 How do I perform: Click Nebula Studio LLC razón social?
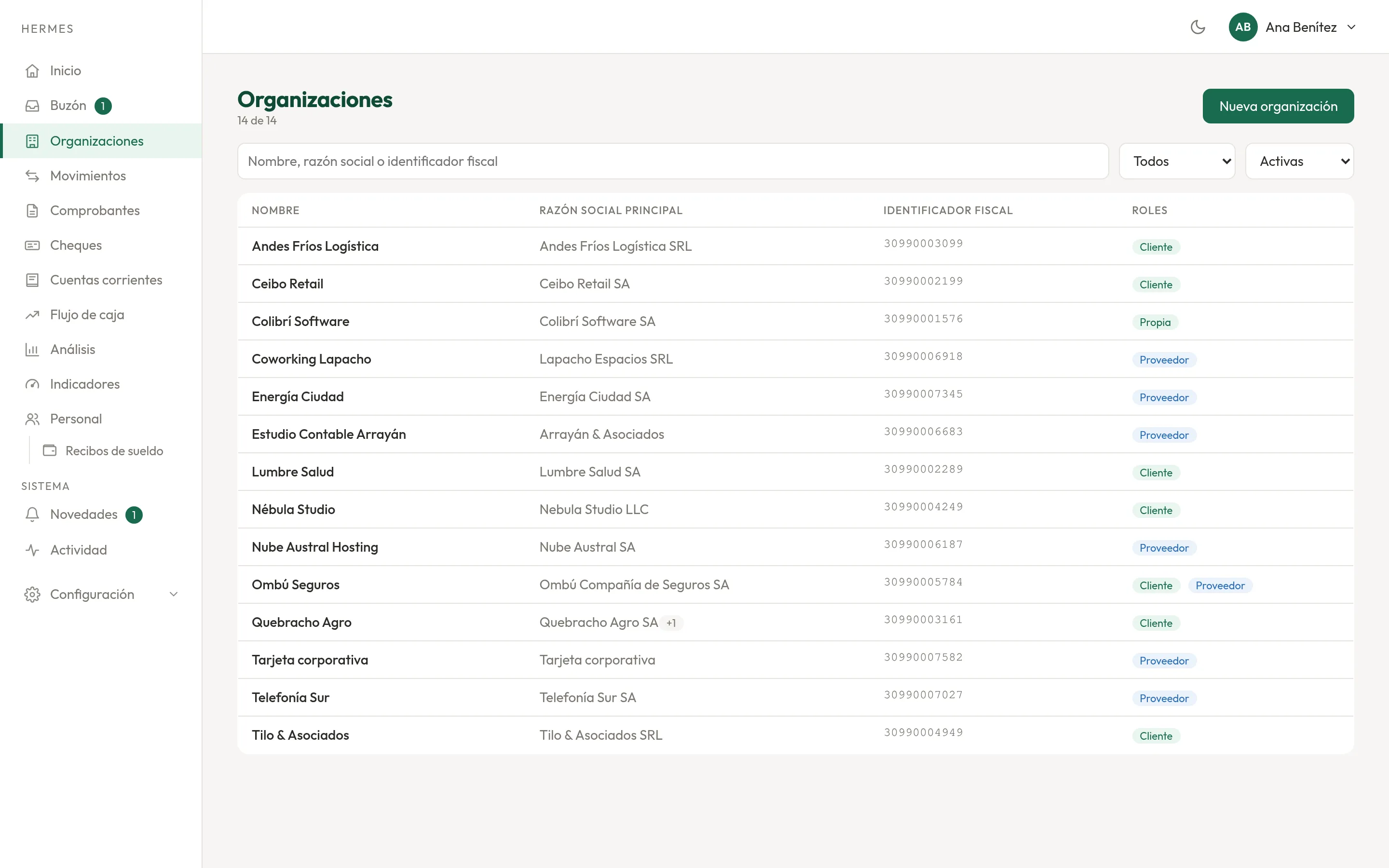pos(594,510)
